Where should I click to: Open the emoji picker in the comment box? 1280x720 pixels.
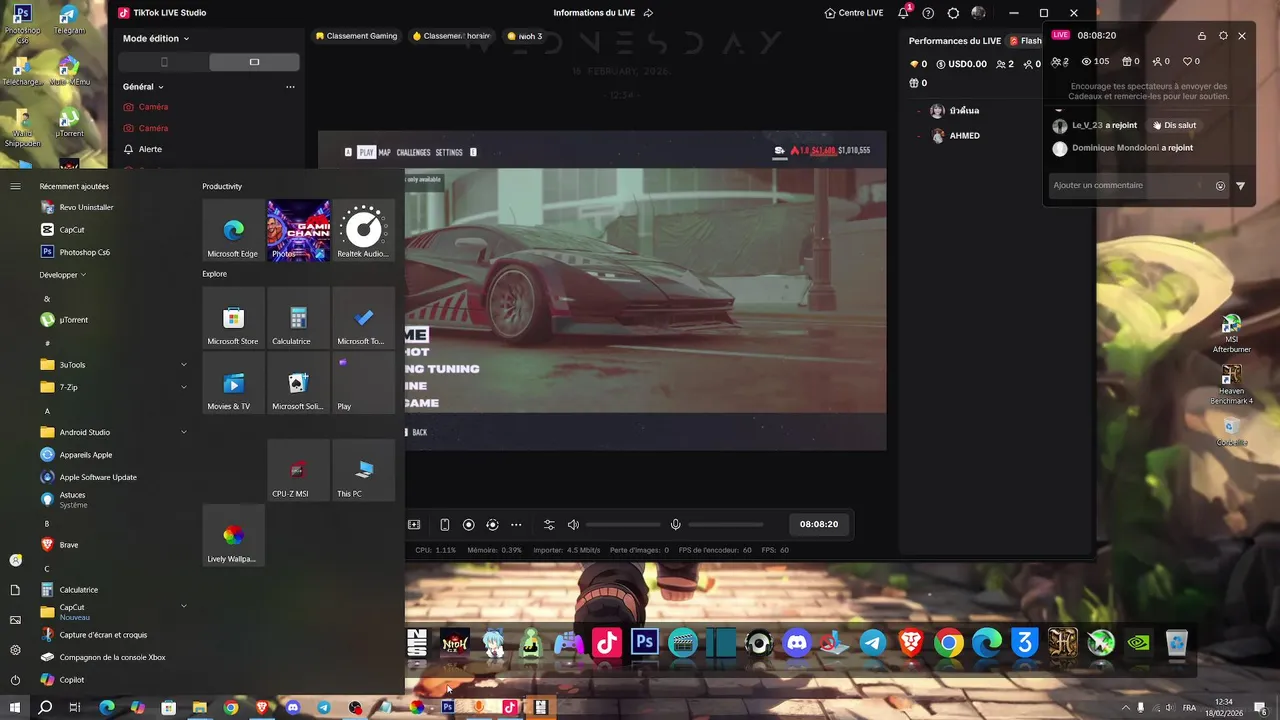(x=1220, y=185)
